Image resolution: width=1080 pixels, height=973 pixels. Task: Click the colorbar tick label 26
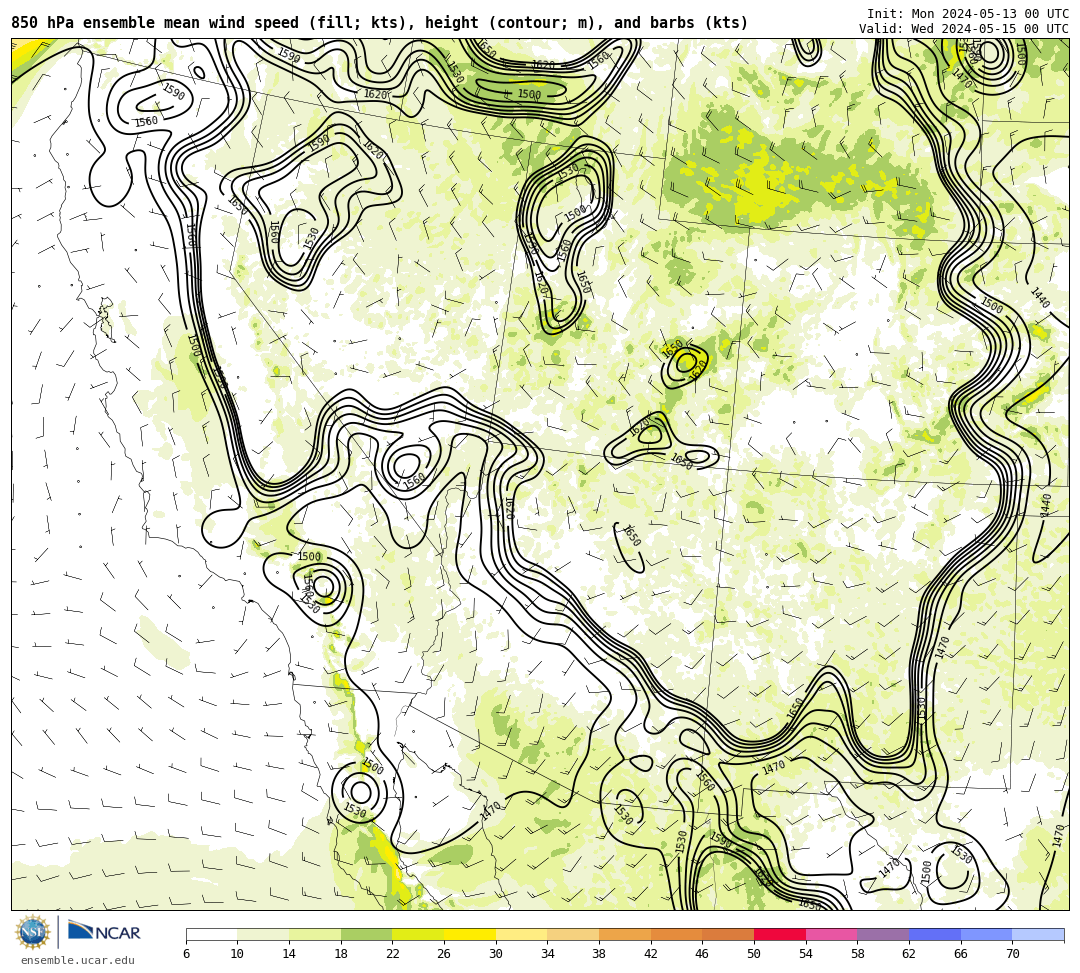(444, 954)
